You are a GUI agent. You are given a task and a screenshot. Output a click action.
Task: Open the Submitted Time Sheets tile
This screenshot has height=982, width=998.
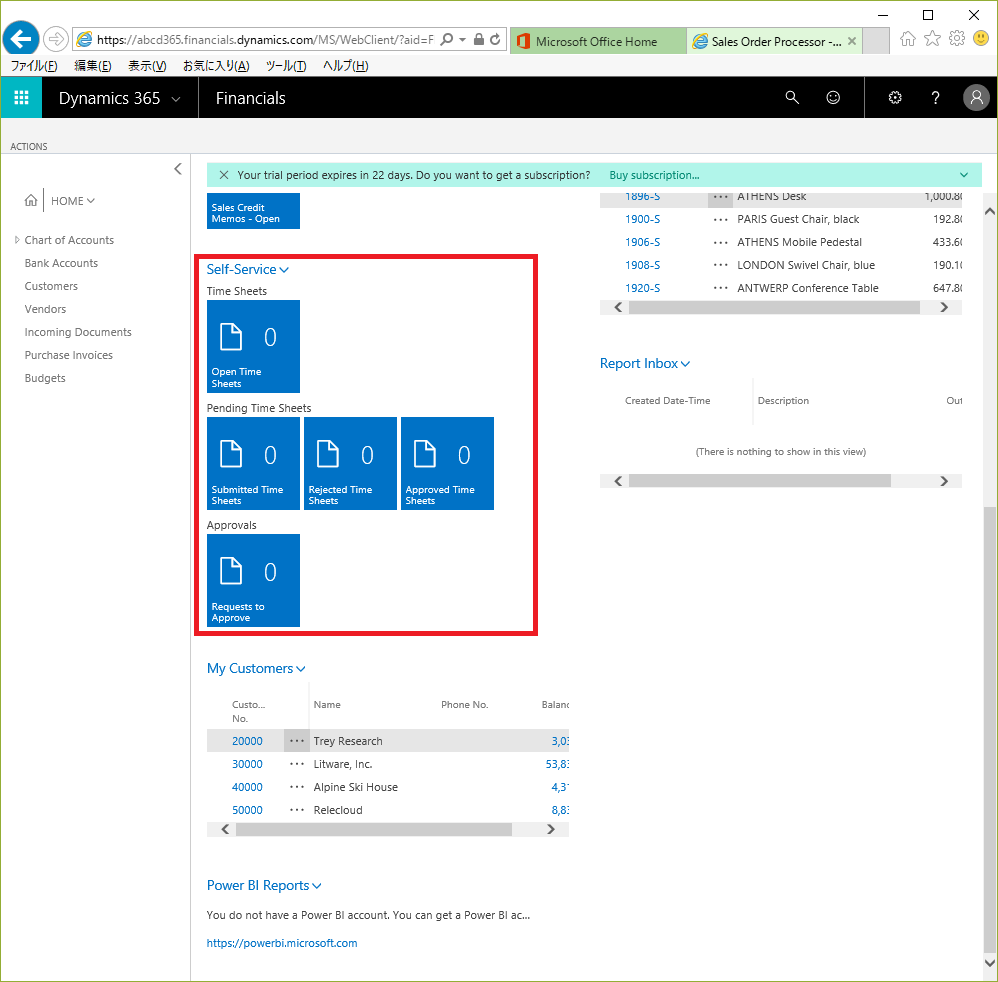point(253,463)
